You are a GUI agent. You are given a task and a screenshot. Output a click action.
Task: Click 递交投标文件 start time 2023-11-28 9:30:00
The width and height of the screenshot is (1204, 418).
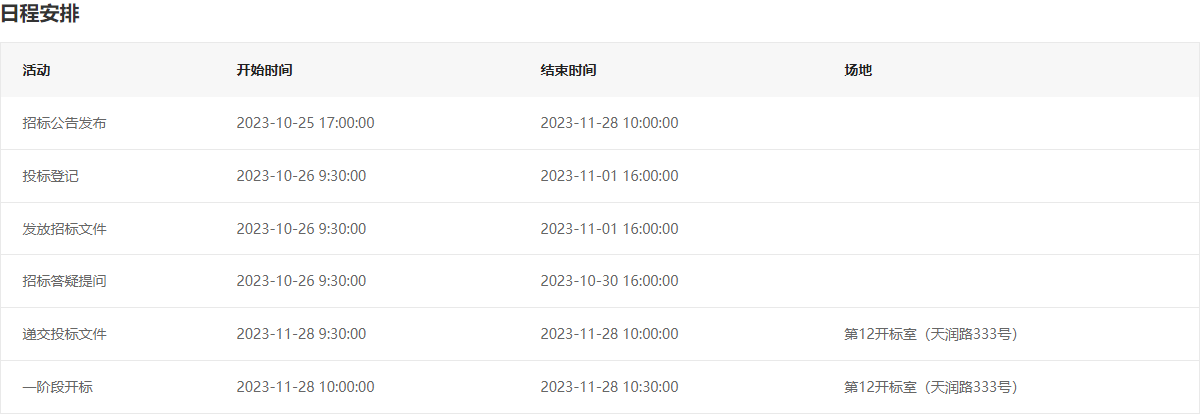301,334
